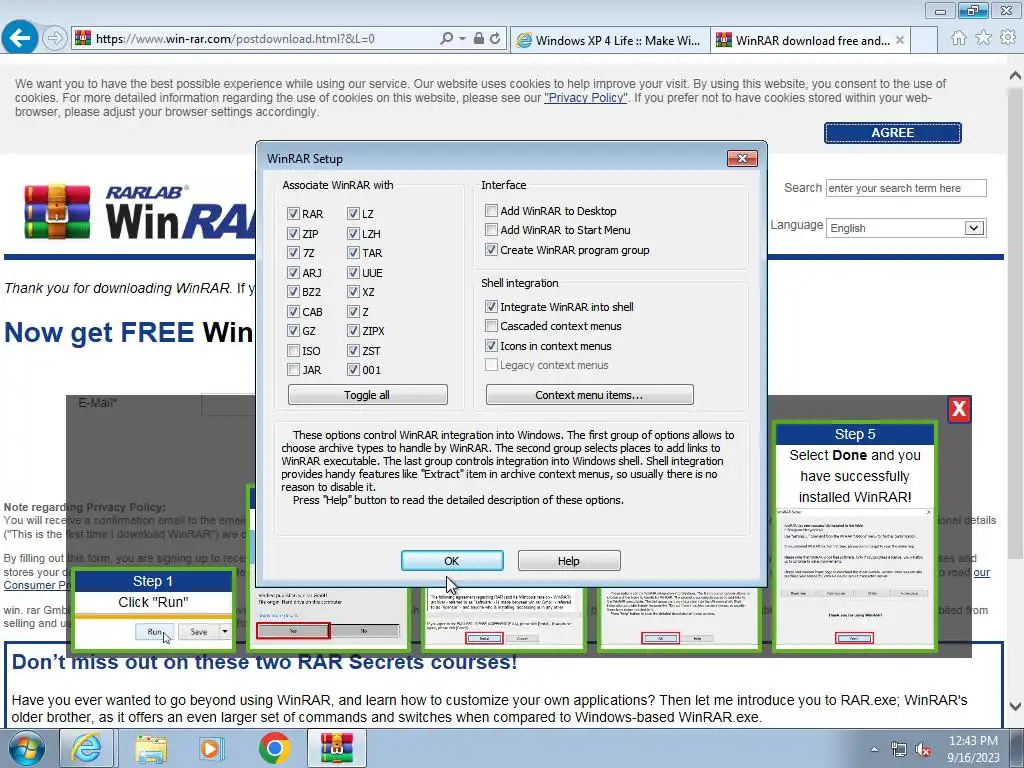Click Step 5 installation thumbnail
The image size is (1024, 768).
854,579
